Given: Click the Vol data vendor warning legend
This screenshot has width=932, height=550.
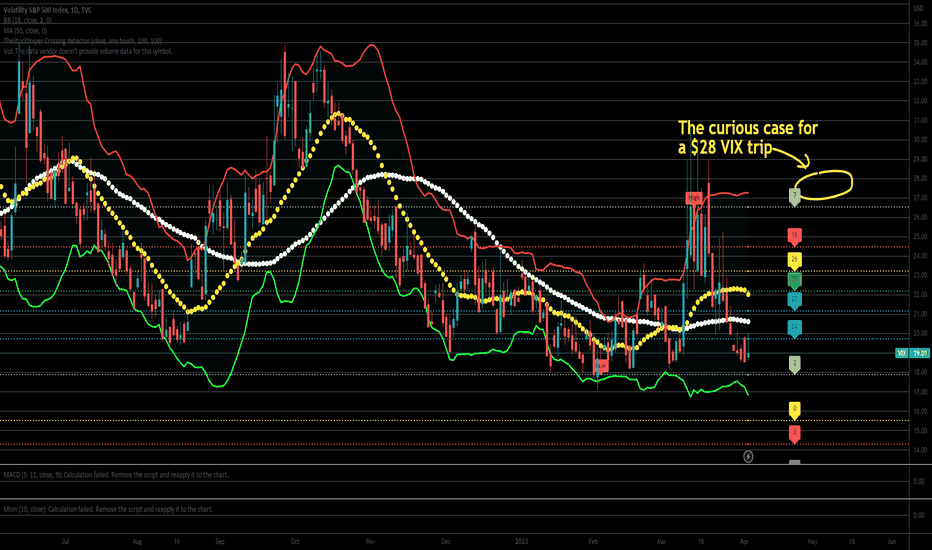Looking at the screenshot, I should 88,51.
